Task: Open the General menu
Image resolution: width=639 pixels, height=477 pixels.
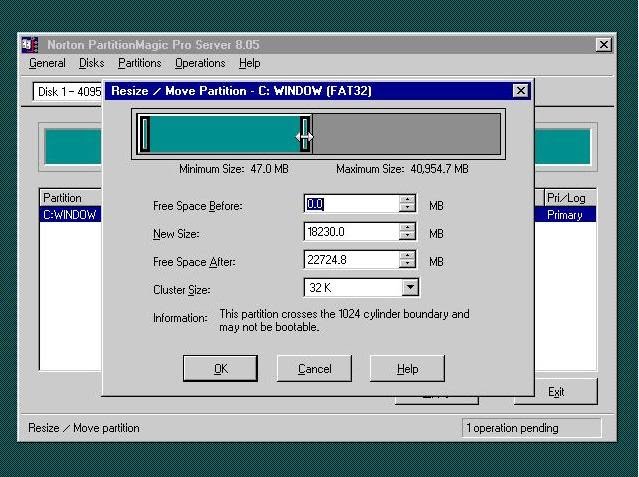Action: point(47,63)
